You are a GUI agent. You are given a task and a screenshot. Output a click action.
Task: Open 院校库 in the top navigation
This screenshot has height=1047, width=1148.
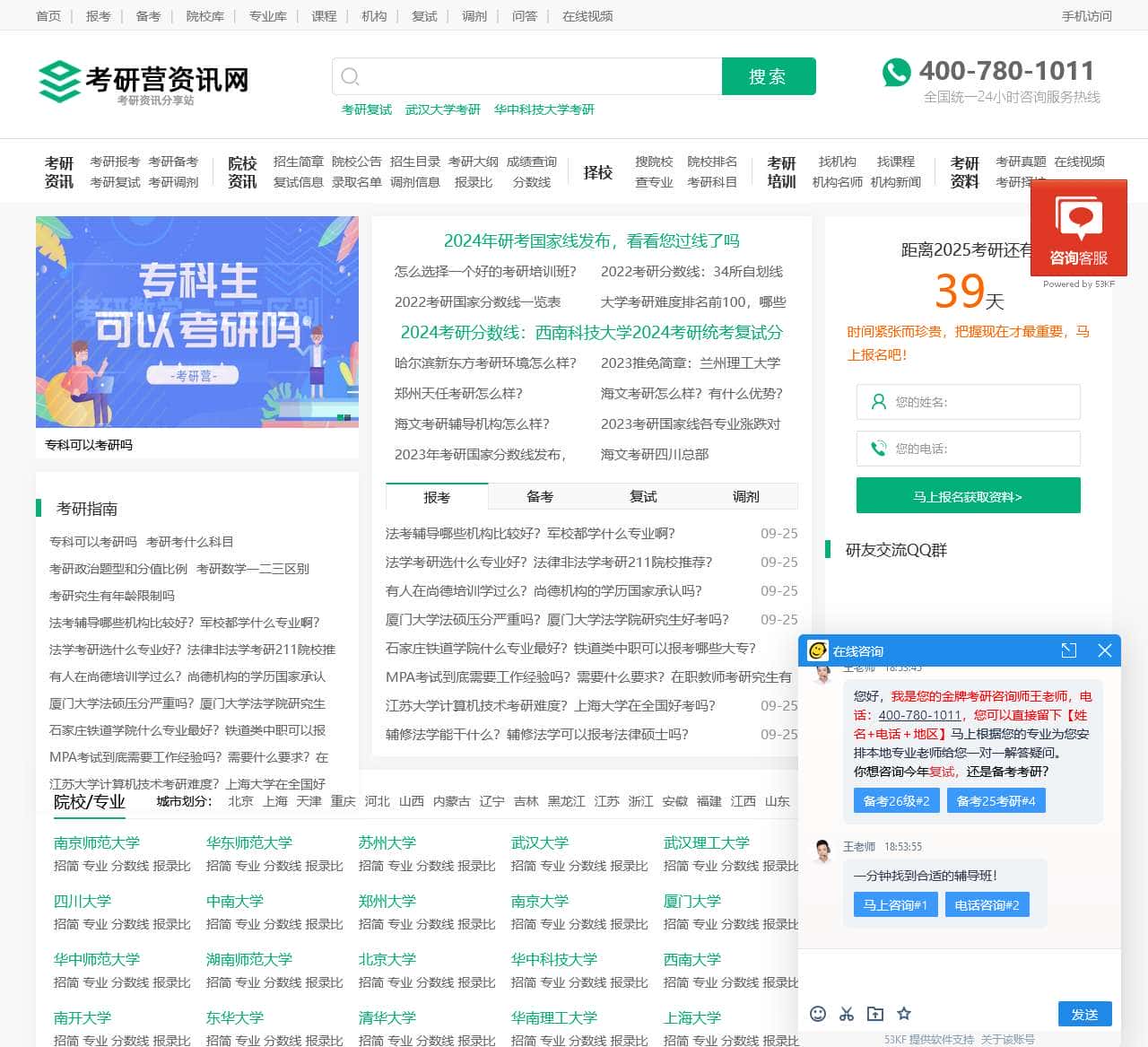coord(204,16)
